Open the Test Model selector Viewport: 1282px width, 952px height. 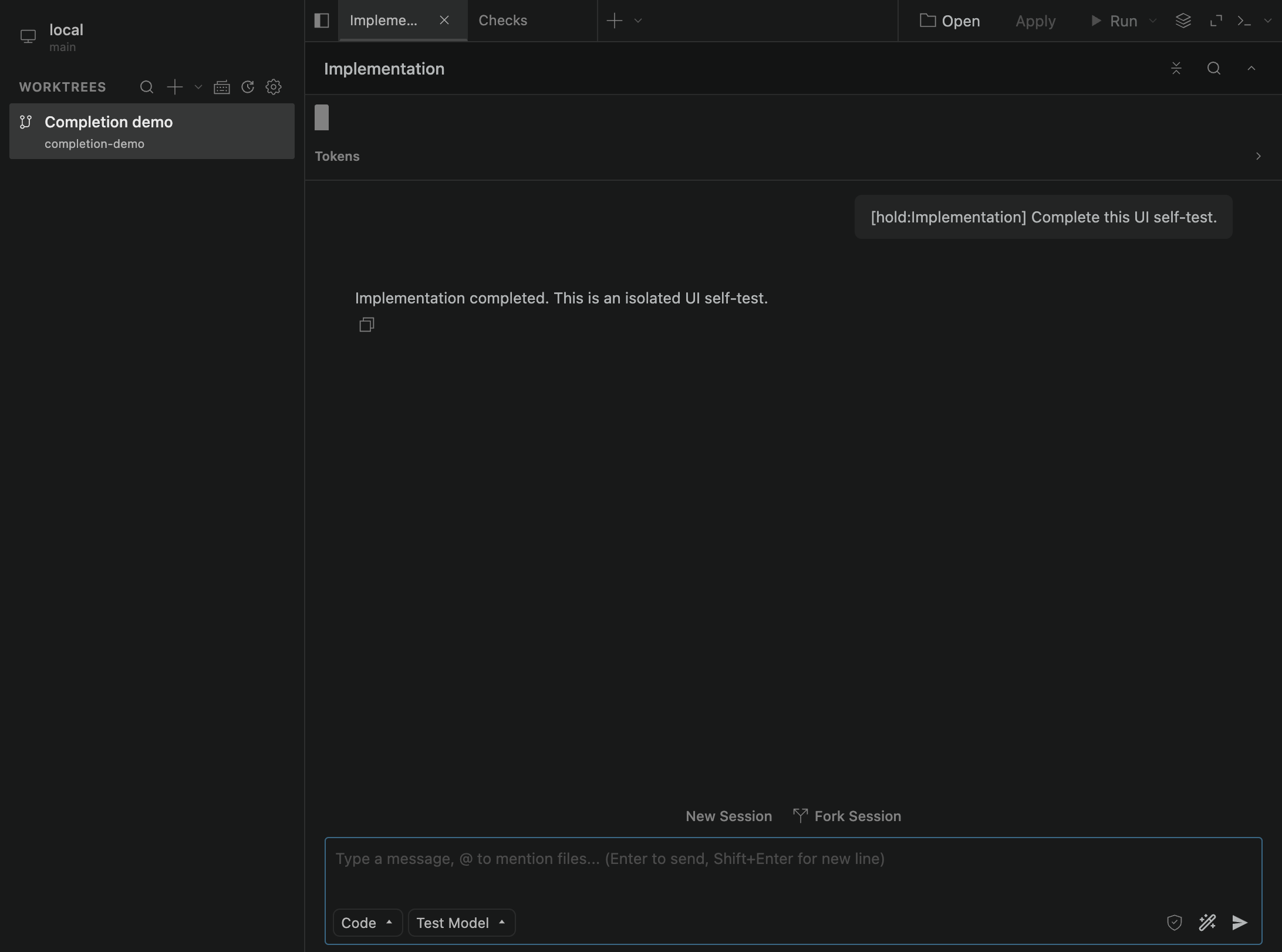462,923
